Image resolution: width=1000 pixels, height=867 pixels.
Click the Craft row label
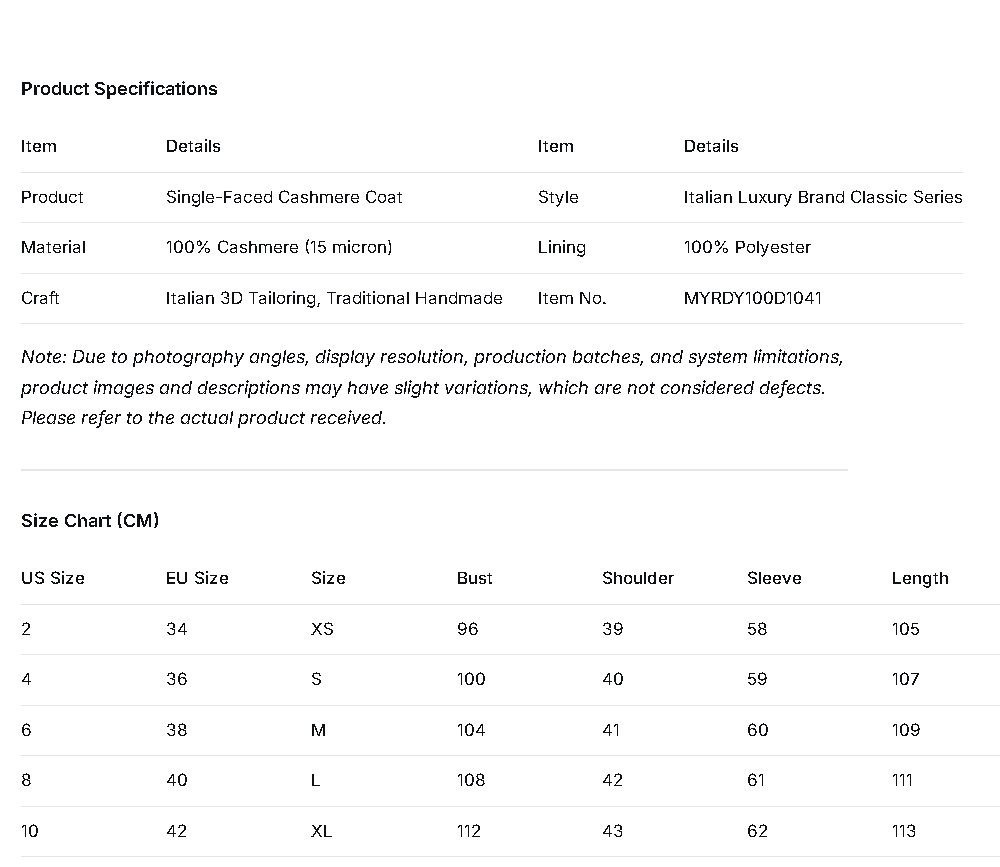point(40,298)
